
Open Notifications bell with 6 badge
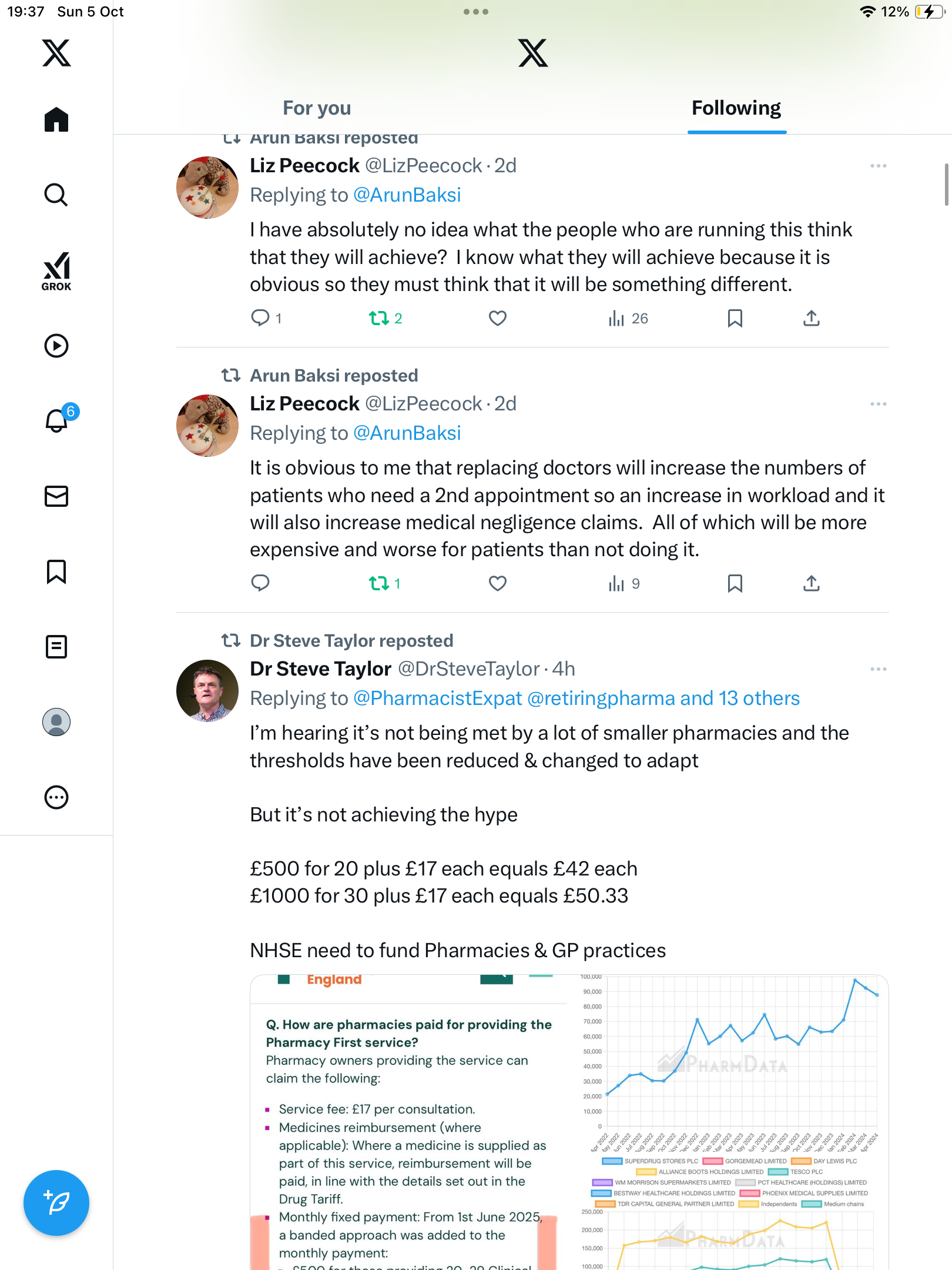57,421
